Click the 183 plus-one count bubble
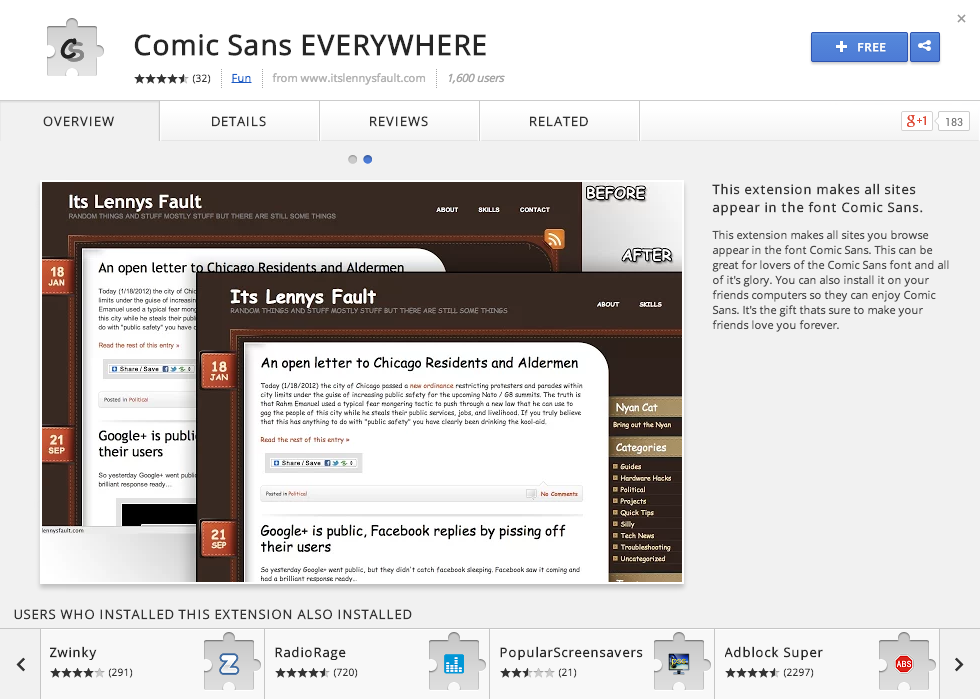Viewport: 980px width, 699px height. (x=953, y=121)
